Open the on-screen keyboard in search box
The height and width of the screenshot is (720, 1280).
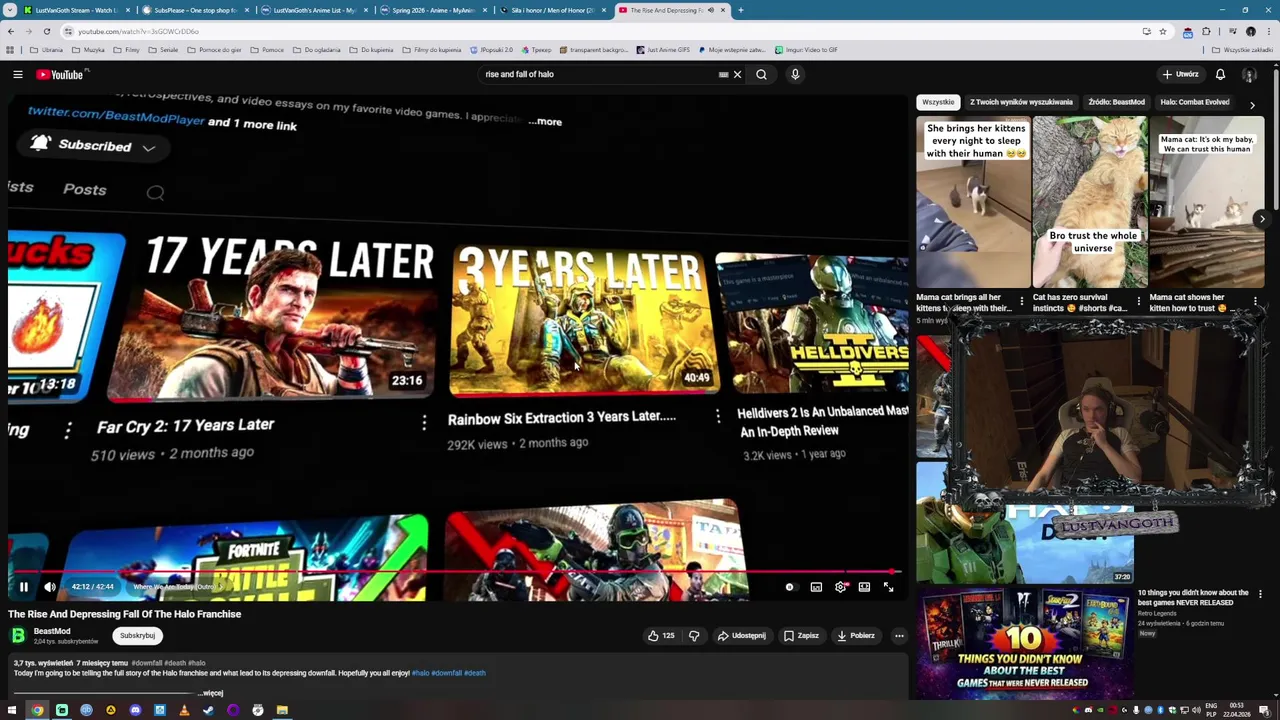(x=723, y=74)
